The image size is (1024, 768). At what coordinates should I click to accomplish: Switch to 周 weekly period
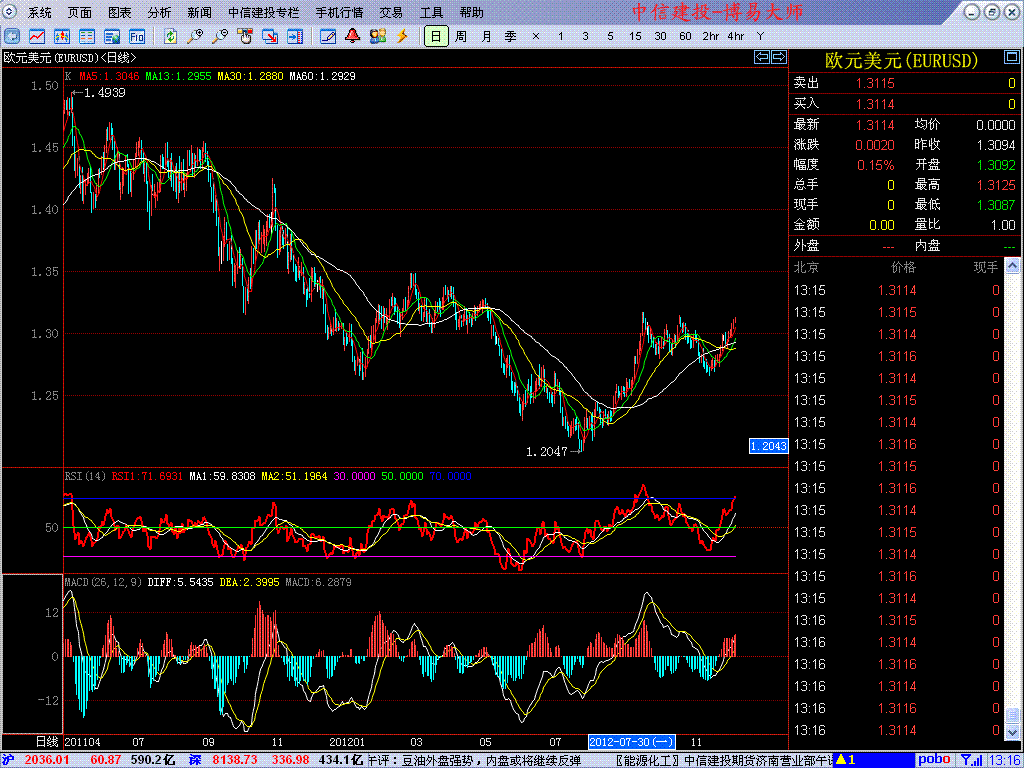tap(461, 36)
